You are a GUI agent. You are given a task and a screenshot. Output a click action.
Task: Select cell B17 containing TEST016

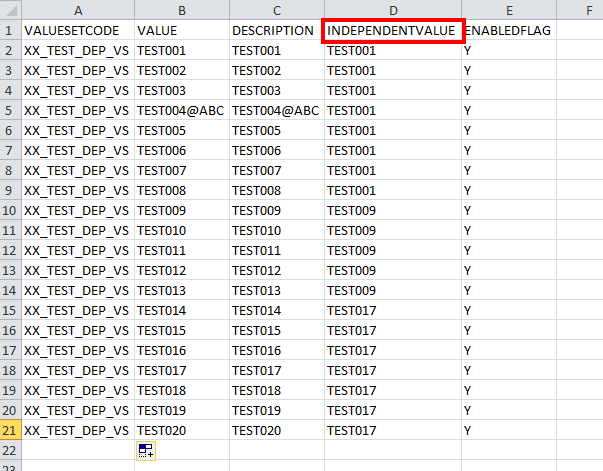[182, 350]
